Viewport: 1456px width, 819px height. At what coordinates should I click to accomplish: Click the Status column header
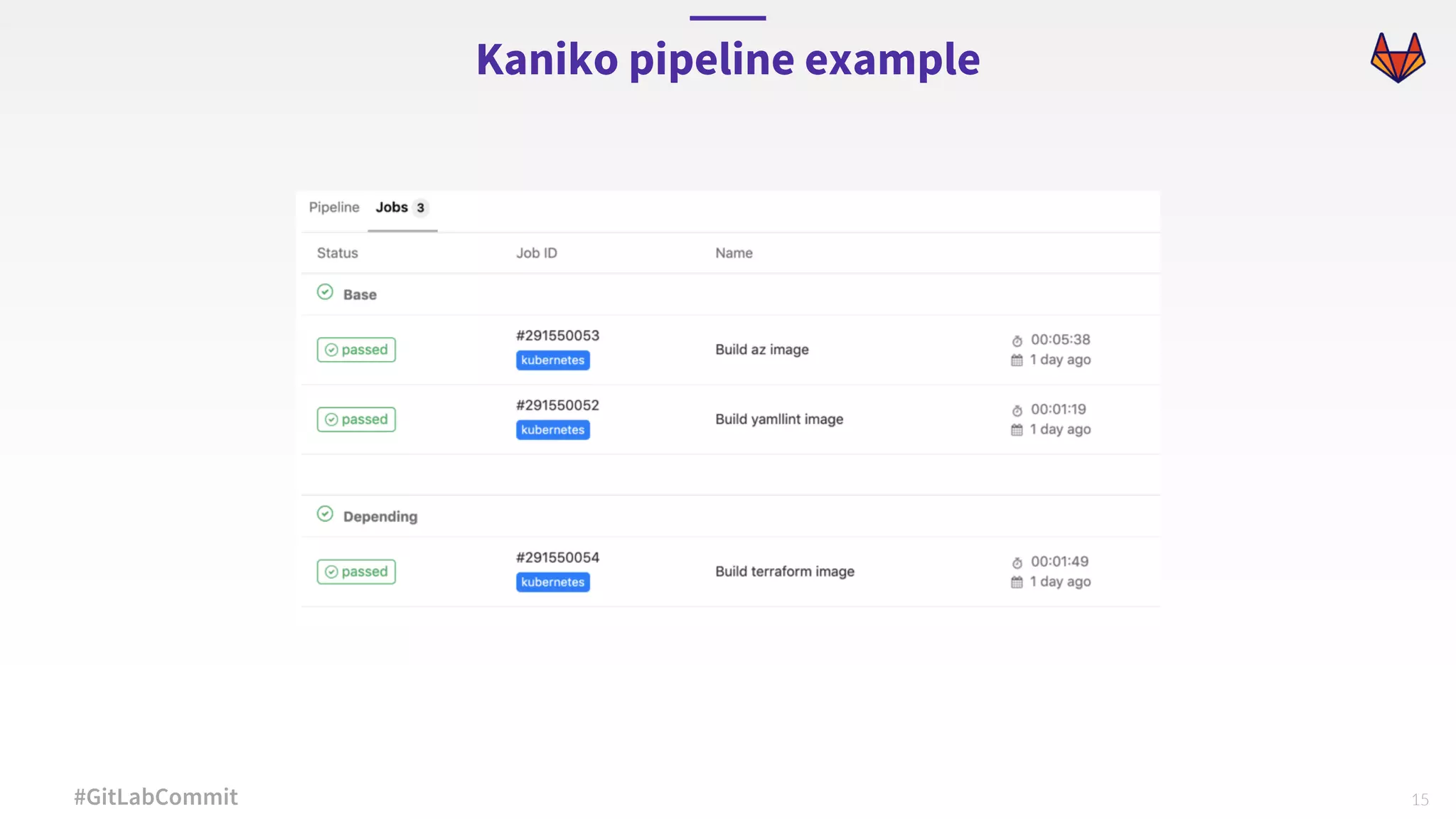pyautogui.click(x=338, y=253)
